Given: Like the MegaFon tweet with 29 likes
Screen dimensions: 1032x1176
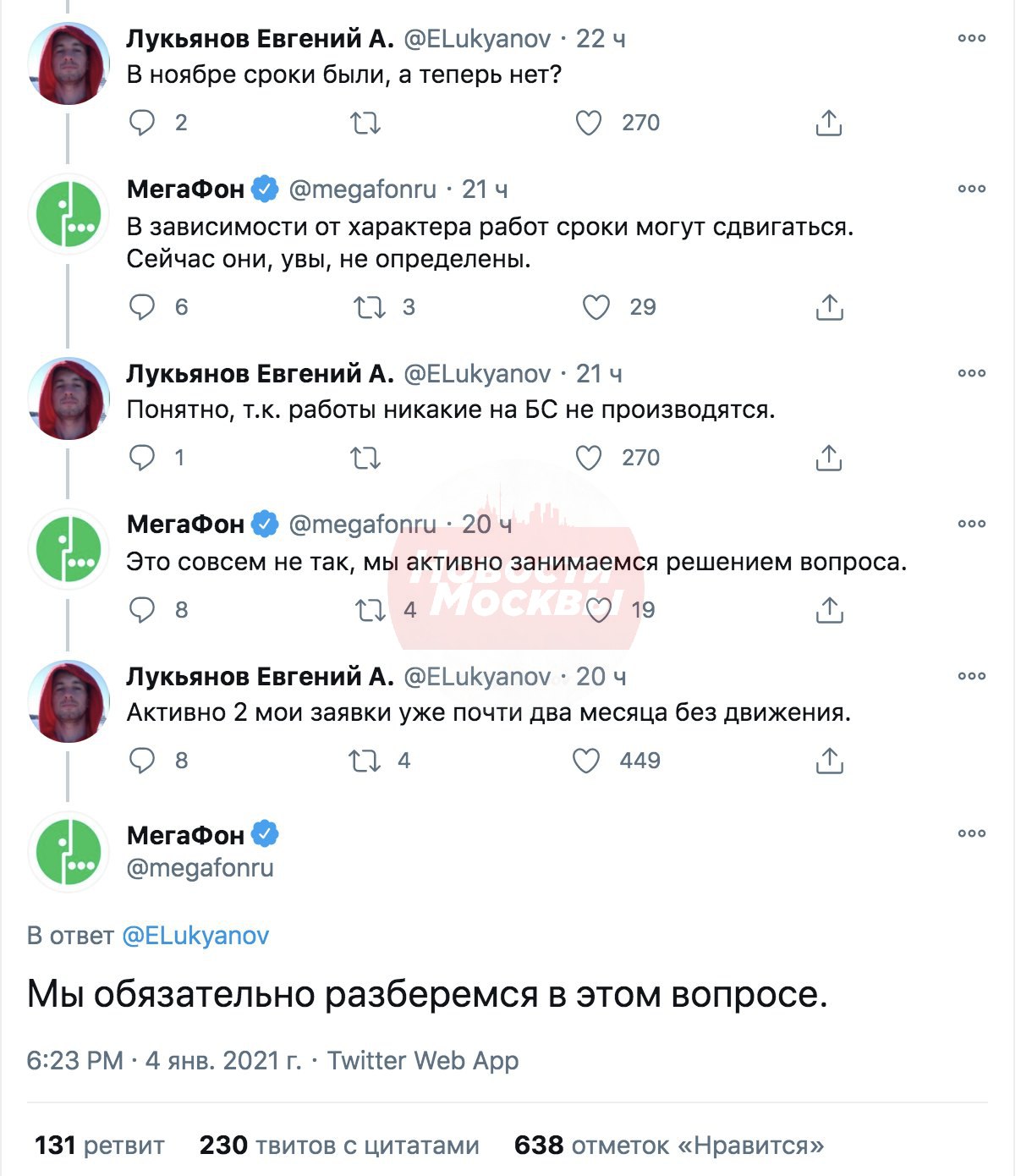Looking at the screenshot, I should [x=596, y=307].
